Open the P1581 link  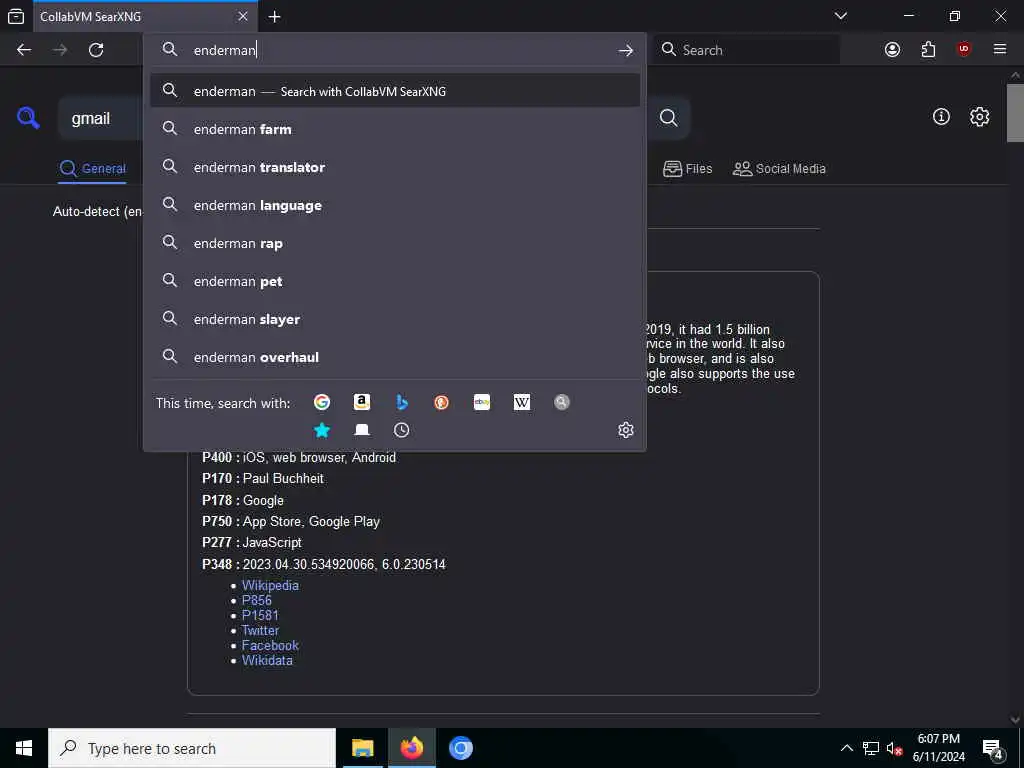click(260, 615)
